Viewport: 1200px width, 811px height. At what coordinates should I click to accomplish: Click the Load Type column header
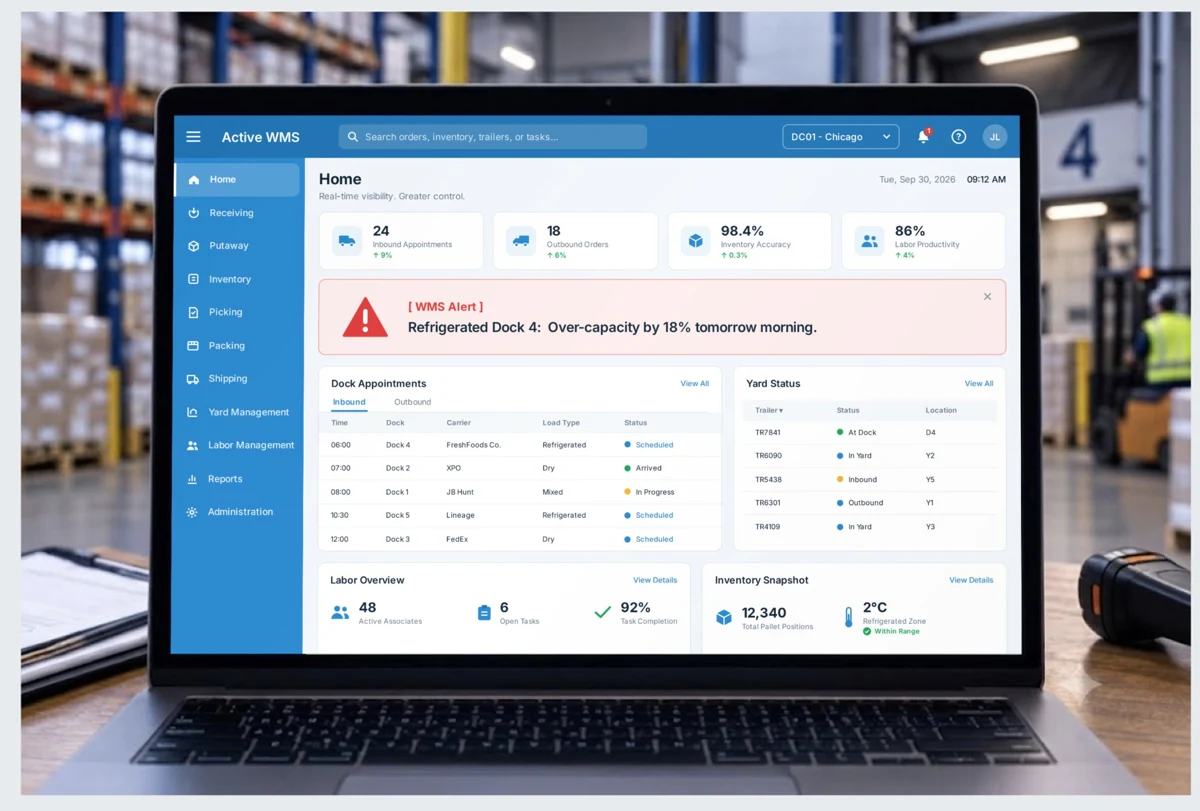click(x=561, y=423)
